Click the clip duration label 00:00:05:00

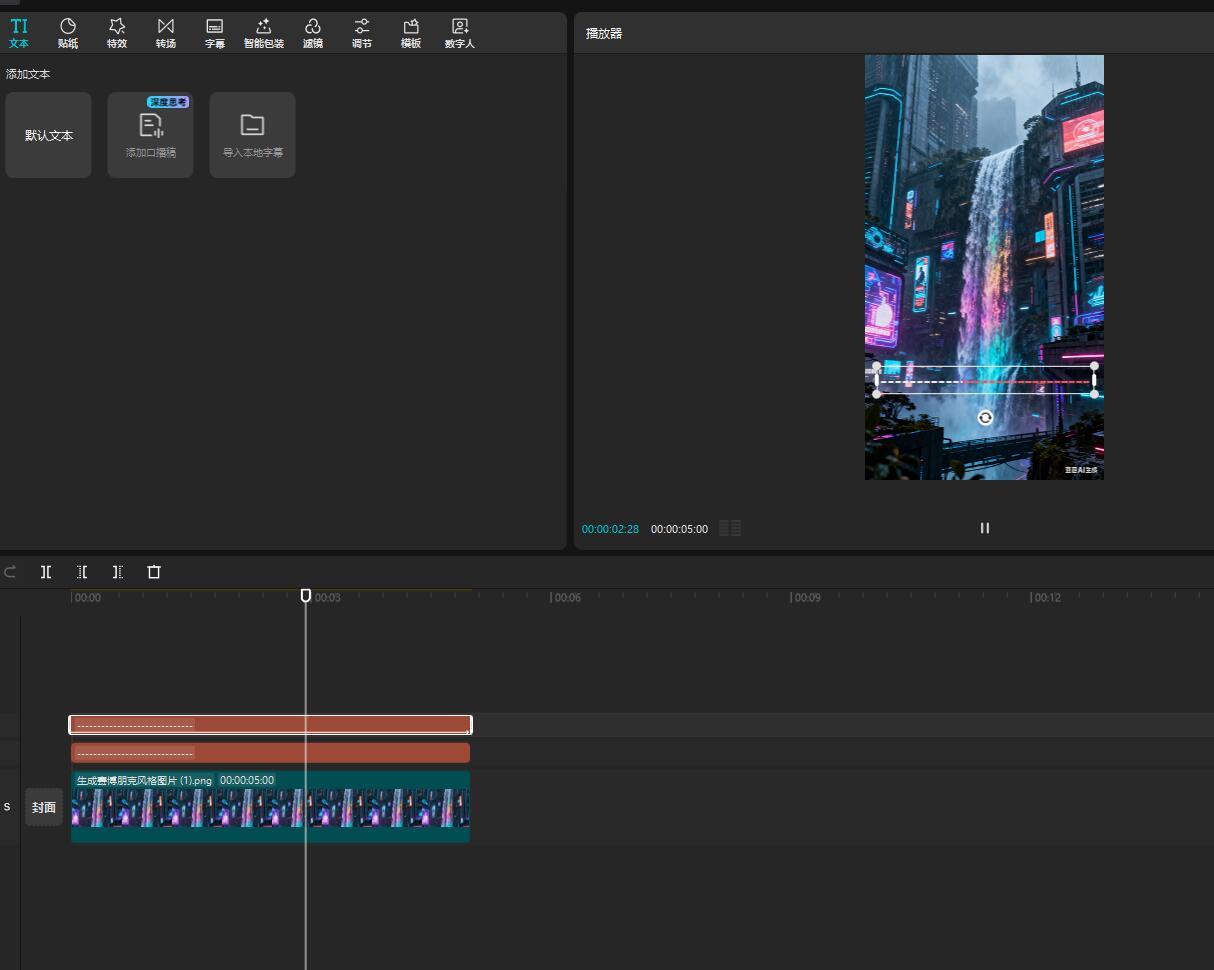[247, 780]
